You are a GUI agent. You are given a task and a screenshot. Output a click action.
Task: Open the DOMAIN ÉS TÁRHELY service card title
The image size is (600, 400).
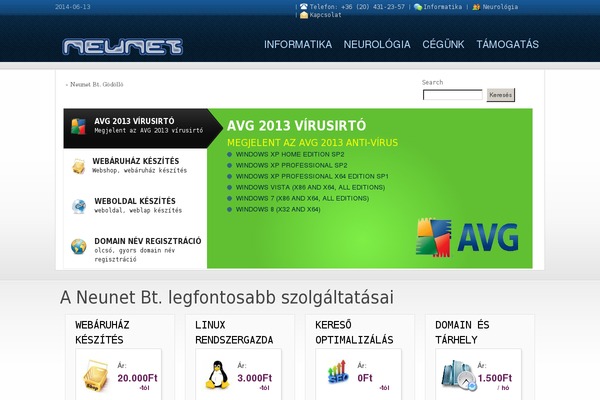(462, 332)
